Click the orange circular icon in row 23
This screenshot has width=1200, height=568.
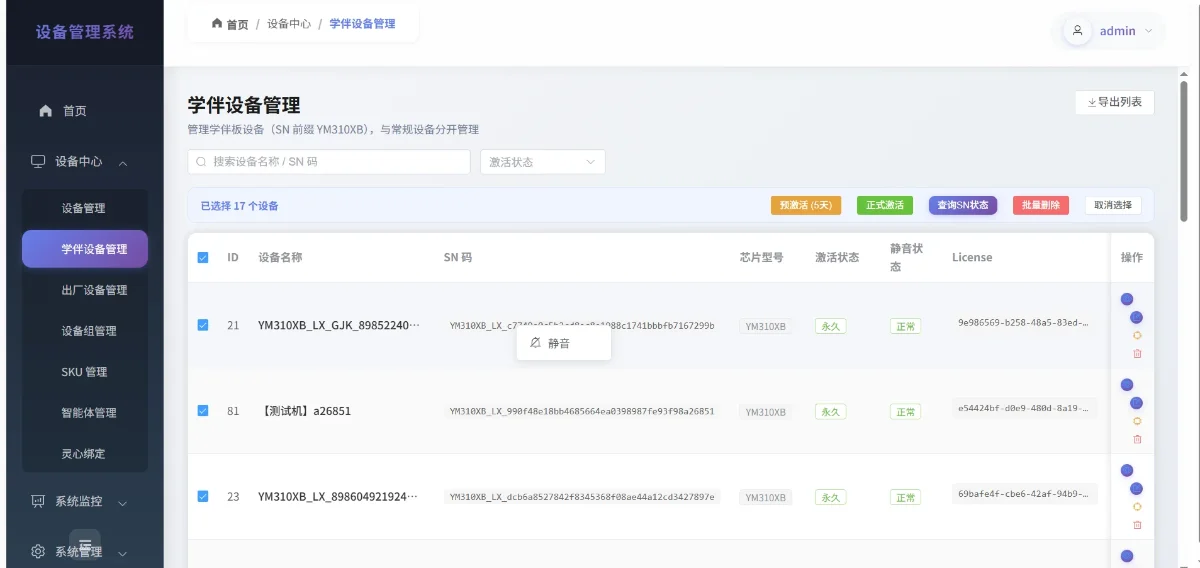click(x=1137, y=506)
